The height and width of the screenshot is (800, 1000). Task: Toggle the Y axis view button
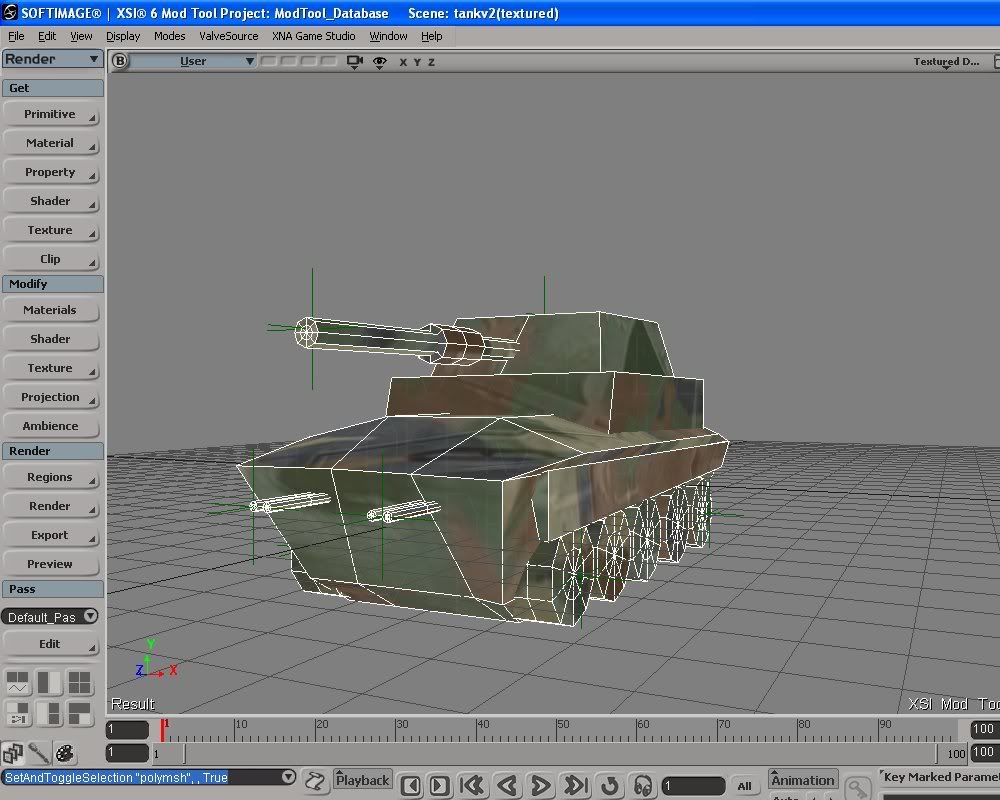417,62
